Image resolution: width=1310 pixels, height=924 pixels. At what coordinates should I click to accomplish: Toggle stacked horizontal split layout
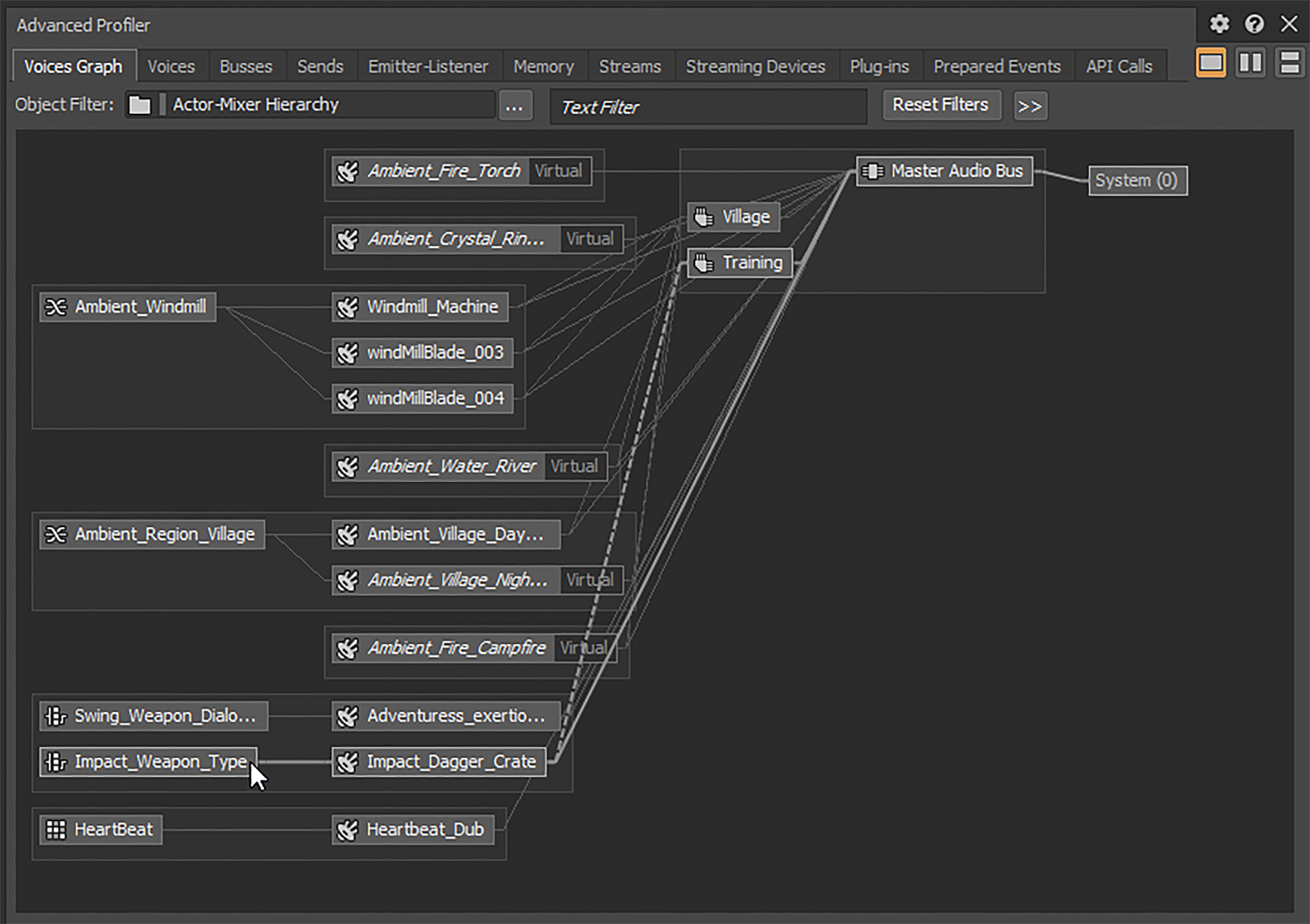1289,63
